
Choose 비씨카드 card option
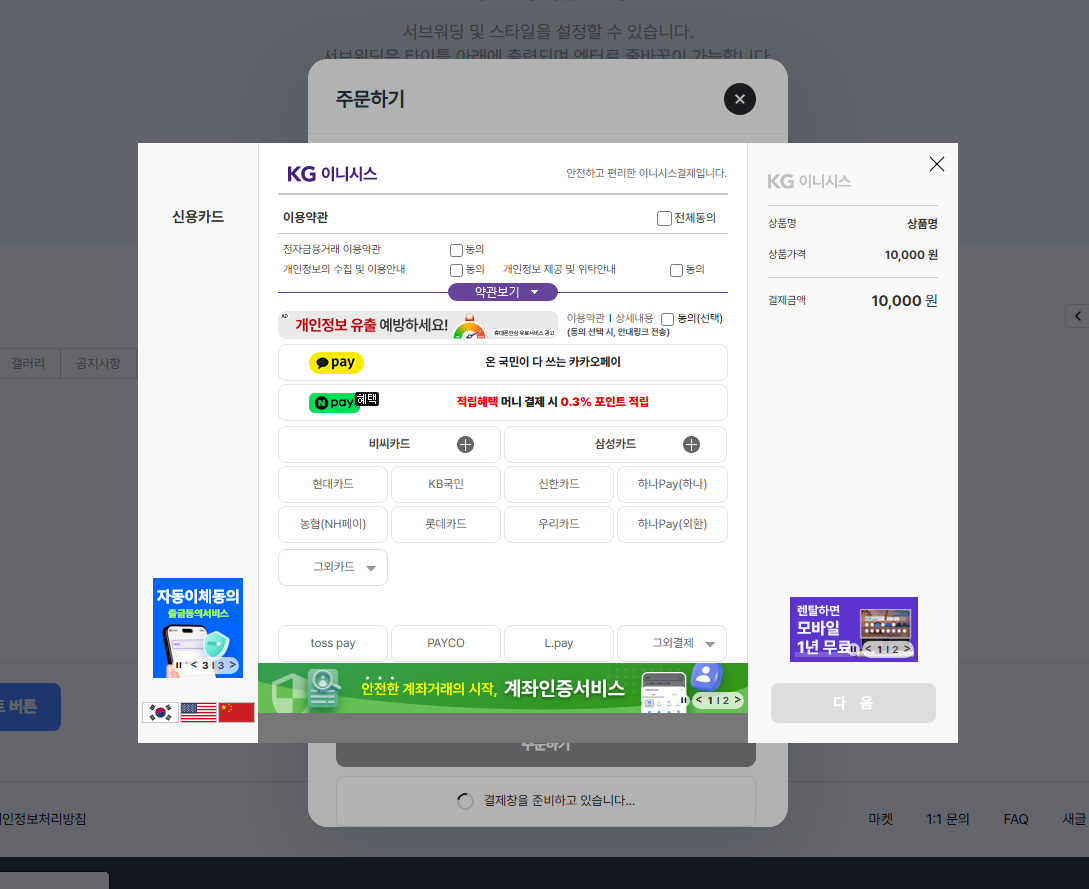pos(389,444)
